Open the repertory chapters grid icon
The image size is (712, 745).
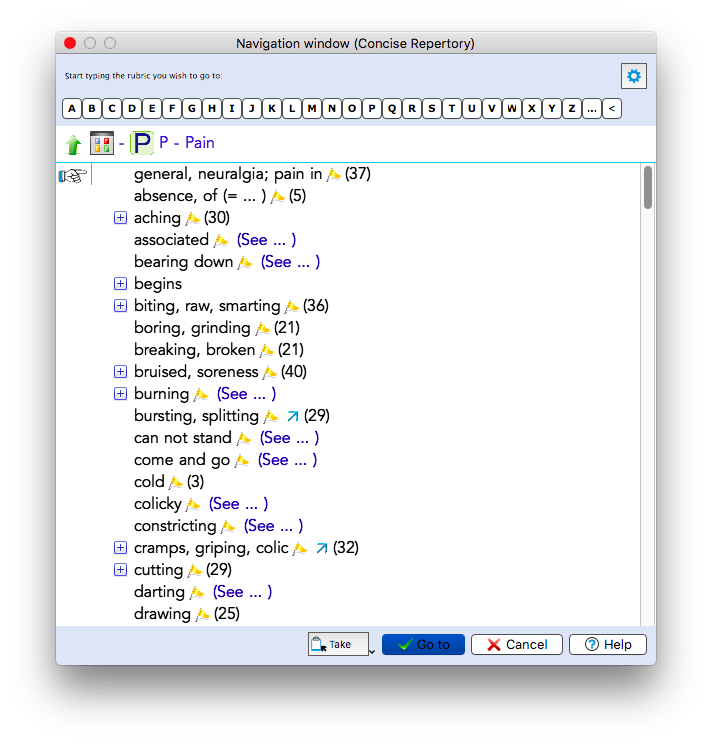102,143
